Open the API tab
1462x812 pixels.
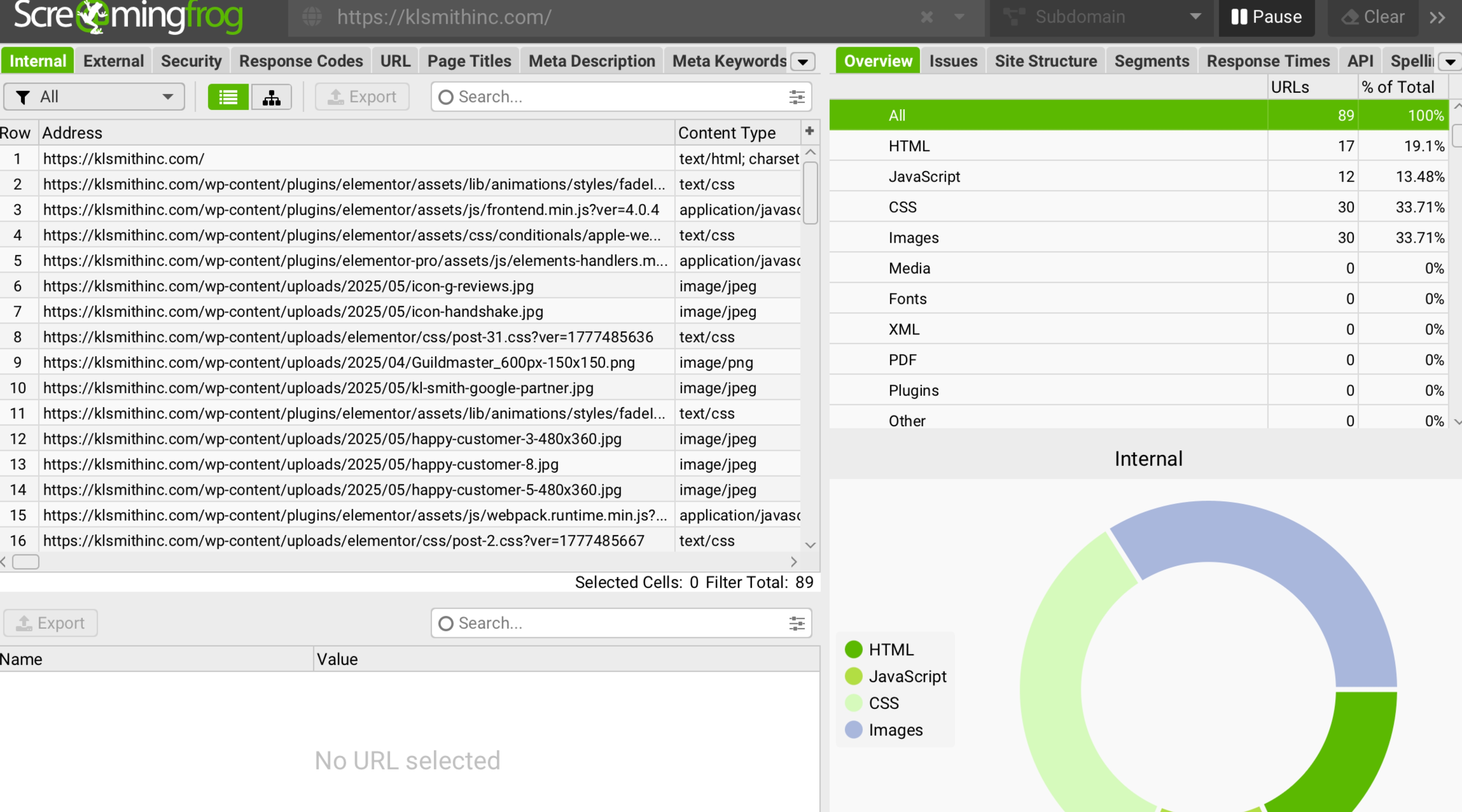pos(1360,61)
